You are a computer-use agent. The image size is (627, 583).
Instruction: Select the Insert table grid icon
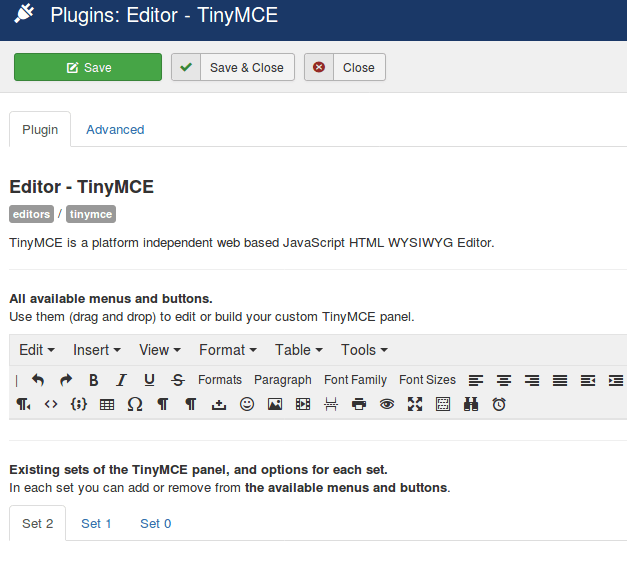pos(107,405)
